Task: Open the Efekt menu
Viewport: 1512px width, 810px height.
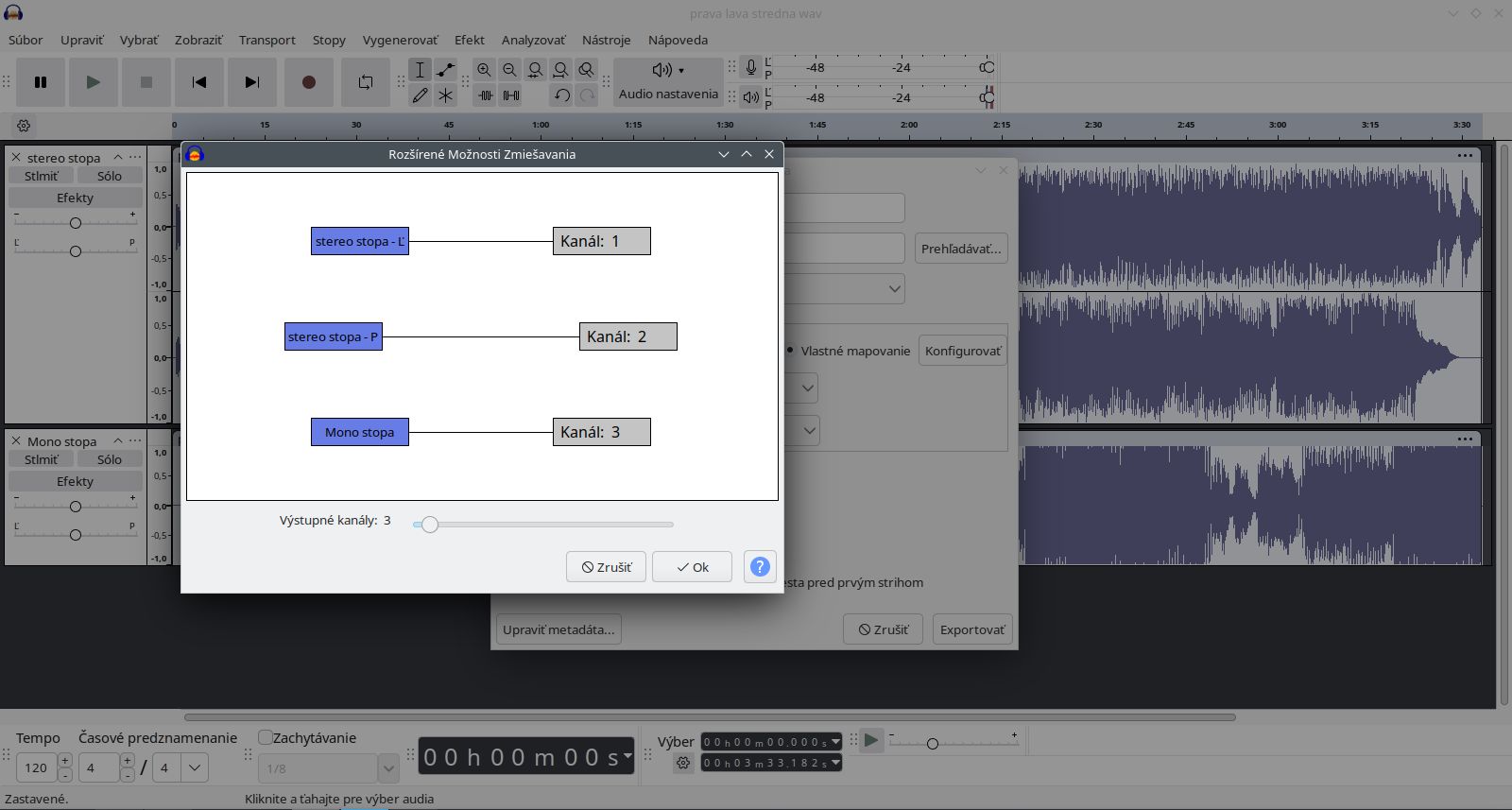Action: (469, 40)
